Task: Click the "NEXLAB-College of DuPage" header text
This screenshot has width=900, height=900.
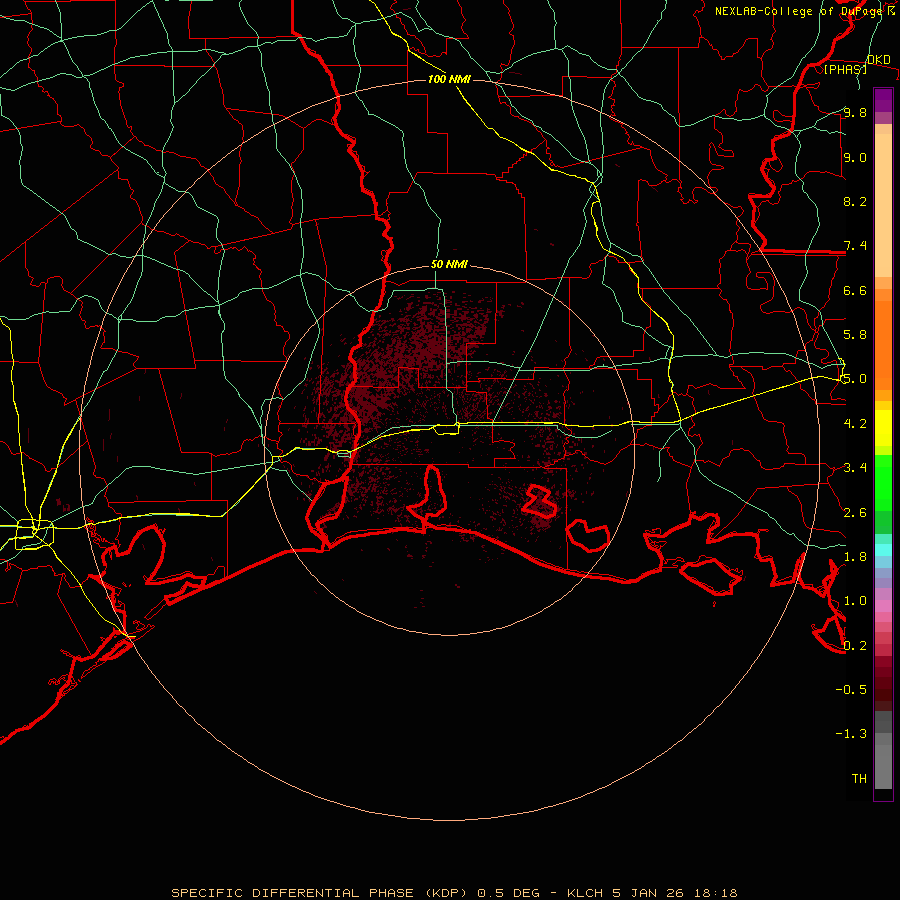Action: [800, 11]
